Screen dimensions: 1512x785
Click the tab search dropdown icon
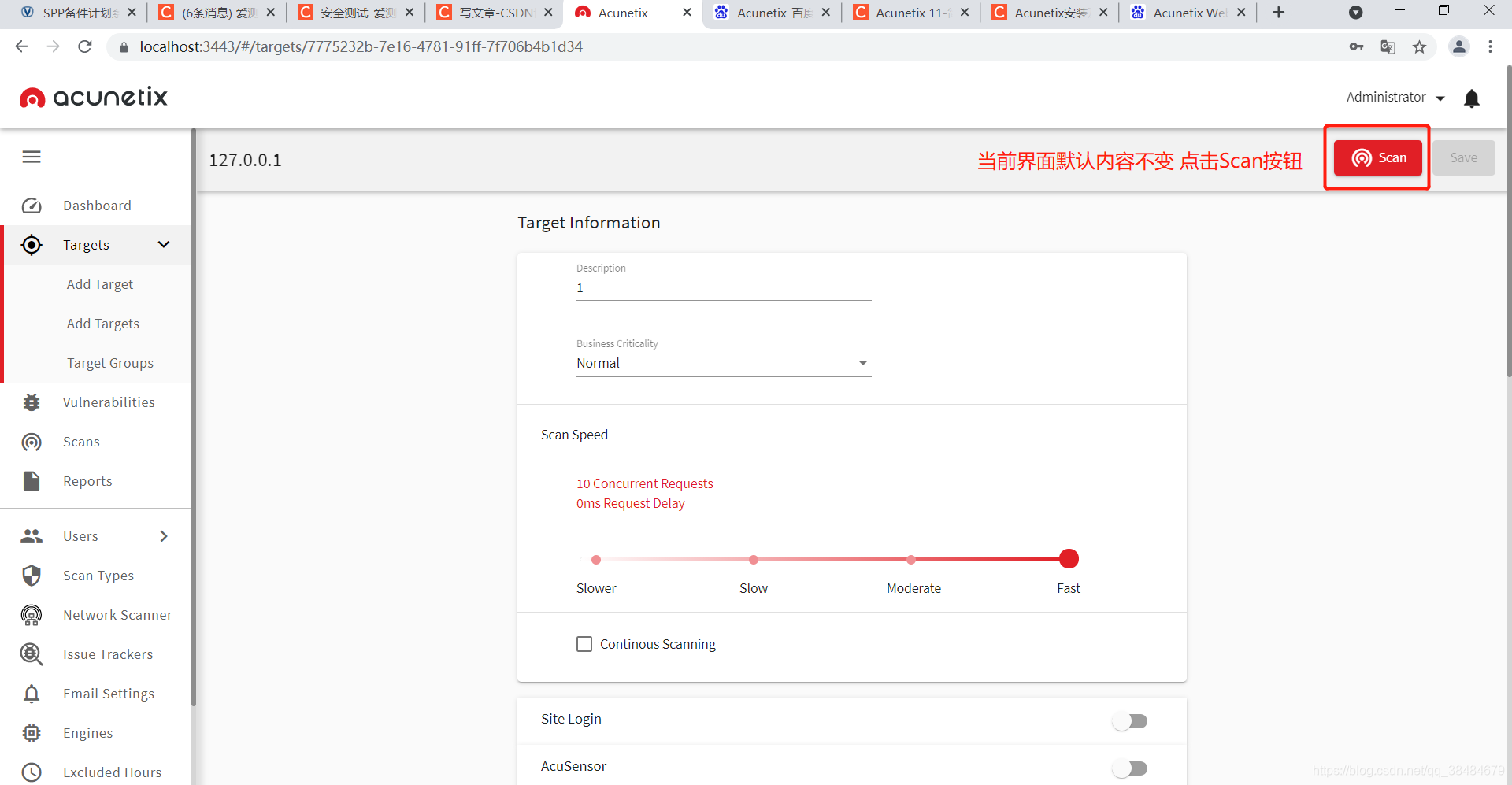coord(1355,13)
